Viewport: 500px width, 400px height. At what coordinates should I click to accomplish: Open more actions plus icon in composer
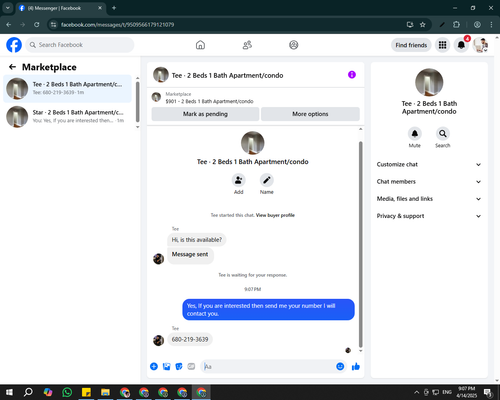154,367
